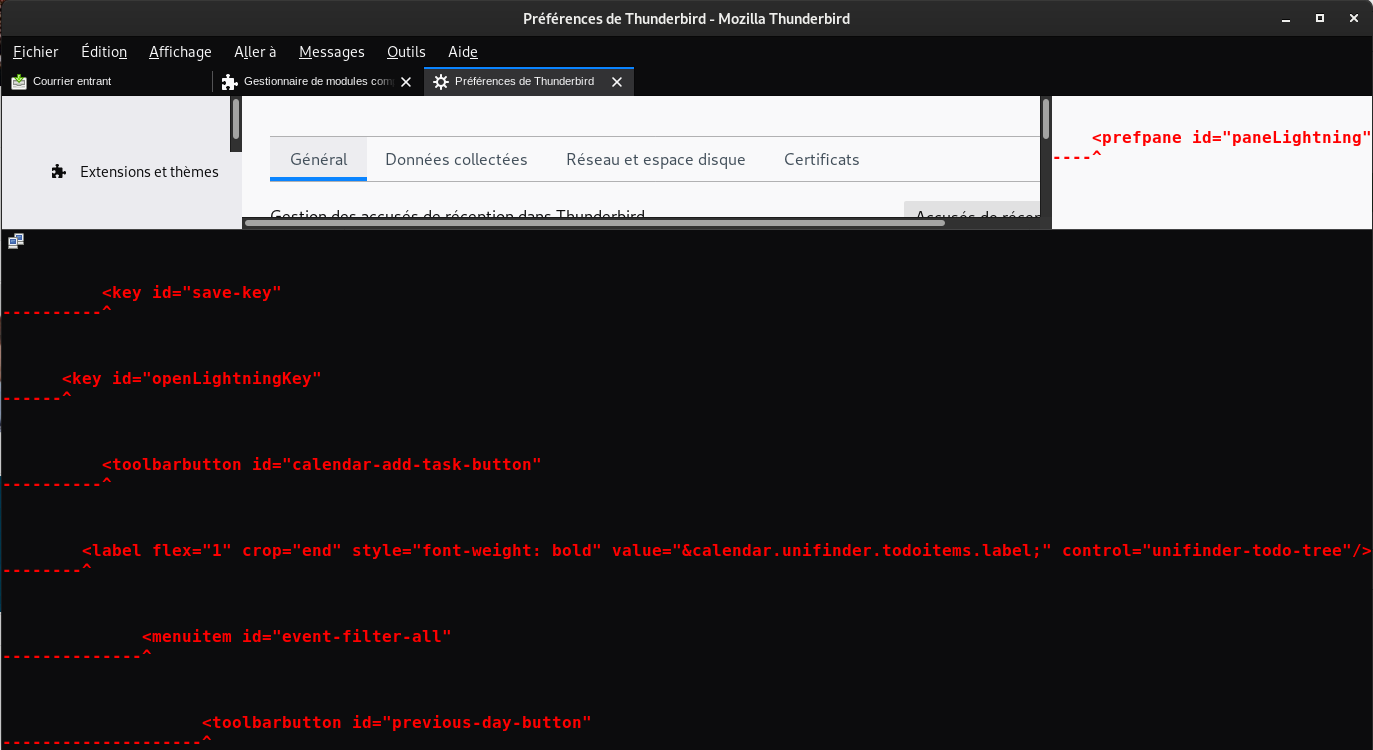
Task: Open the Réseau et espace disque tab
Action: 656,159
